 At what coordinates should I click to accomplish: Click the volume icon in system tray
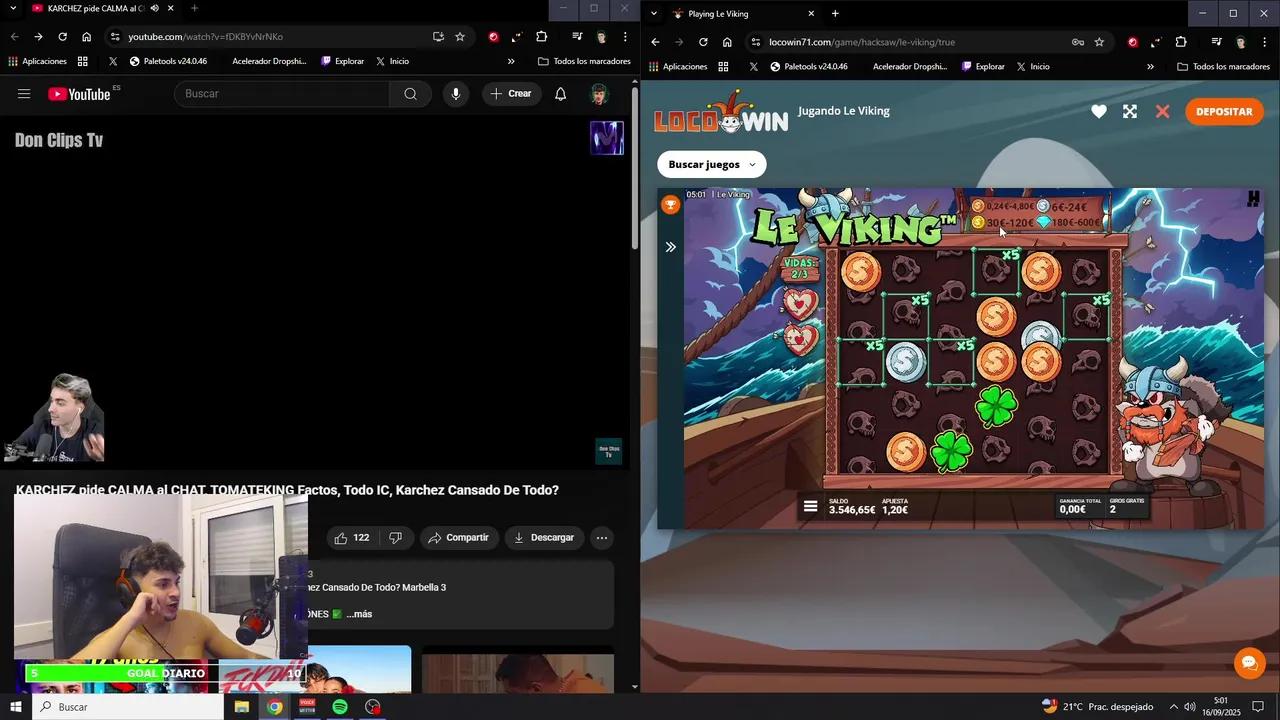[x=1190, y=707]
